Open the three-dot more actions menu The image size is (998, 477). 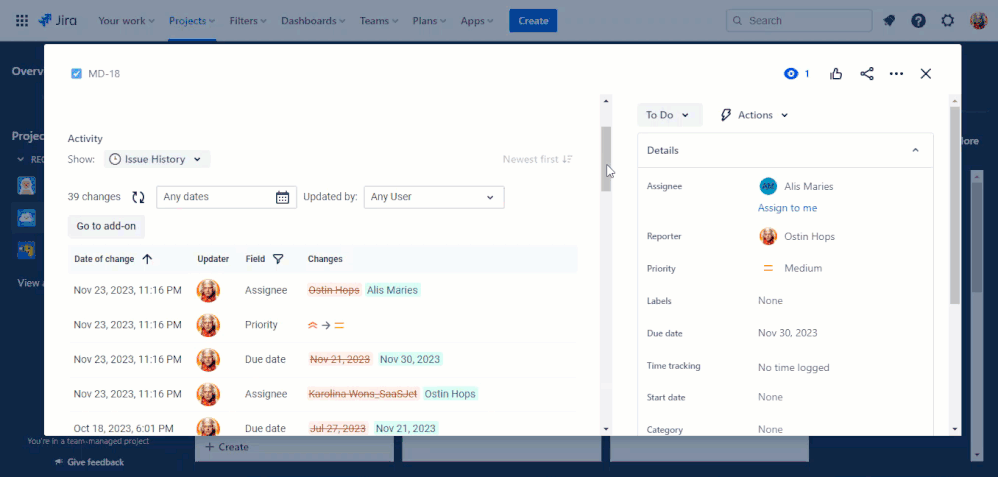tap(896, 74)
